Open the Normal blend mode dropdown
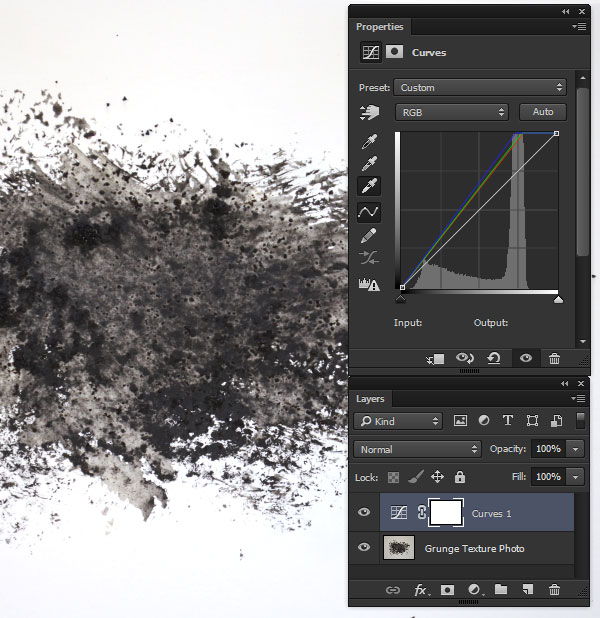 point(418,450)
